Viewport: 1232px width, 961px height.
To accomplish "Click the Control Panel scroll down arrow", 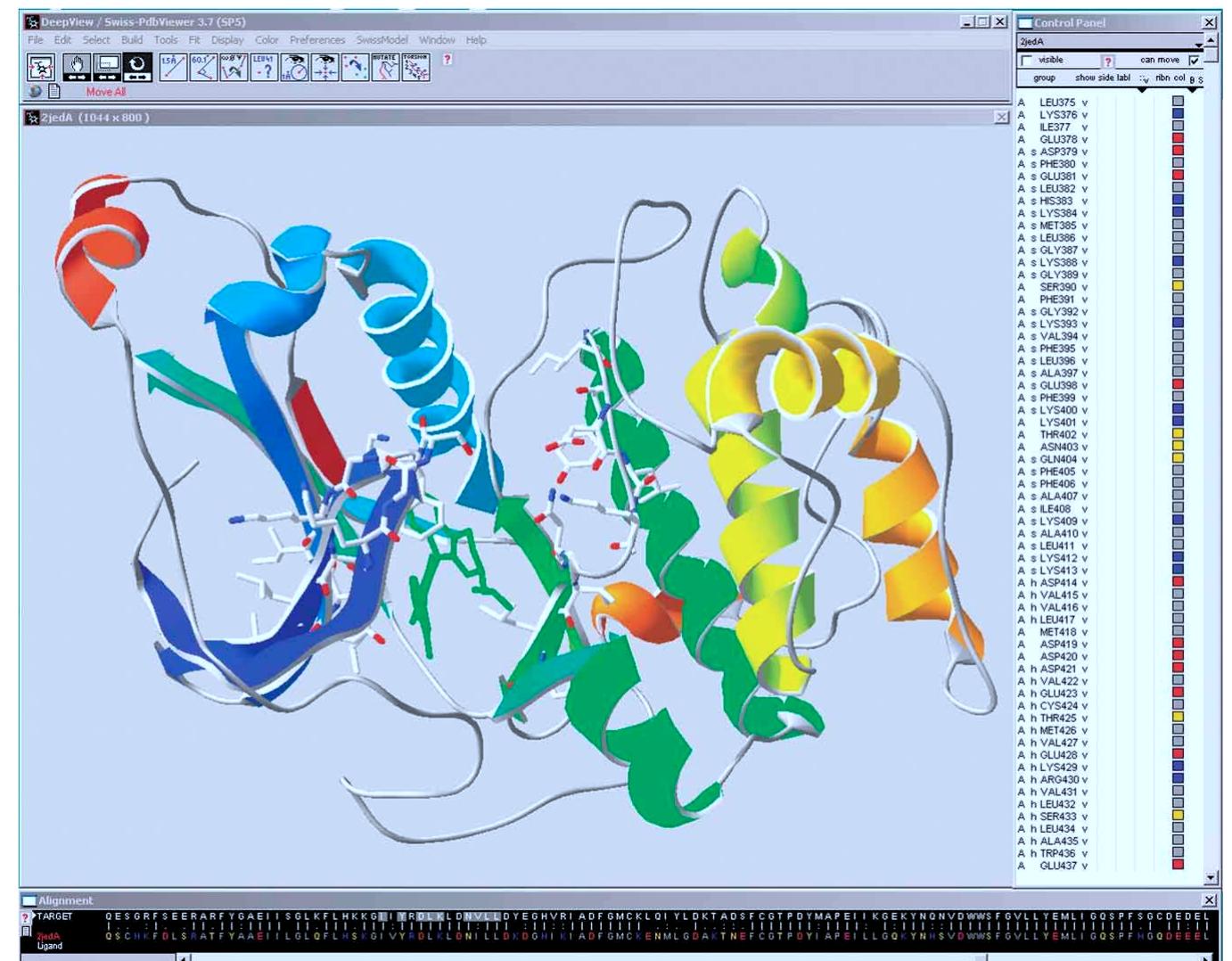I will 1211,878.
